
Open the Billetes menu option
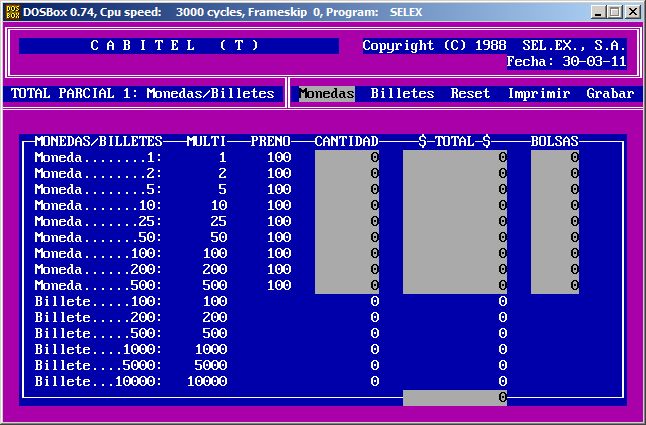tap(402, 93)
